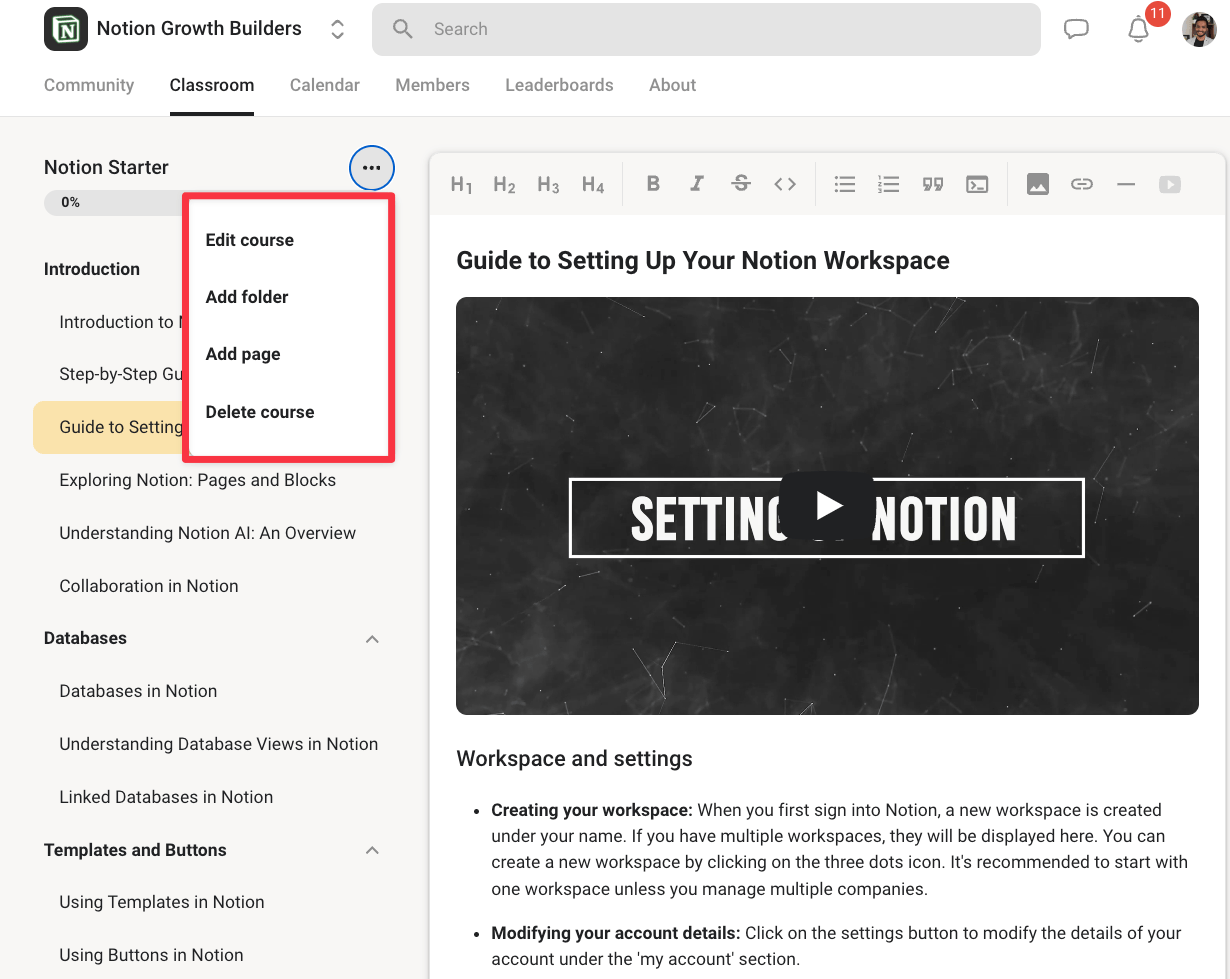Open the group switcher up-down arrows

pyautogui.click(x=338, y=29)
